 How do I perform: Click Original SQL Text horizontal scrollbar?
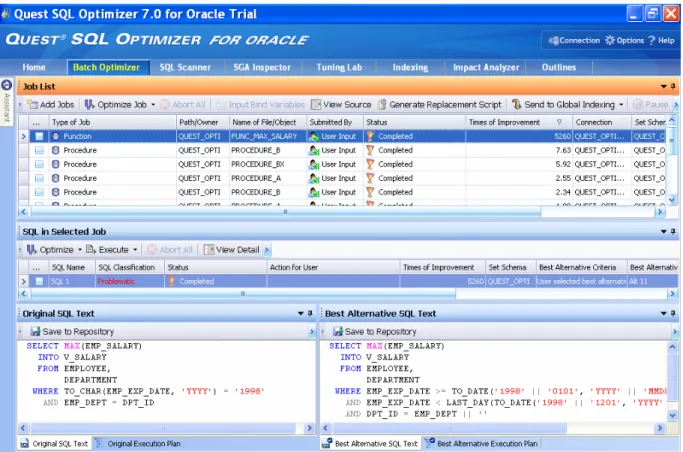(x=166, y=428)
